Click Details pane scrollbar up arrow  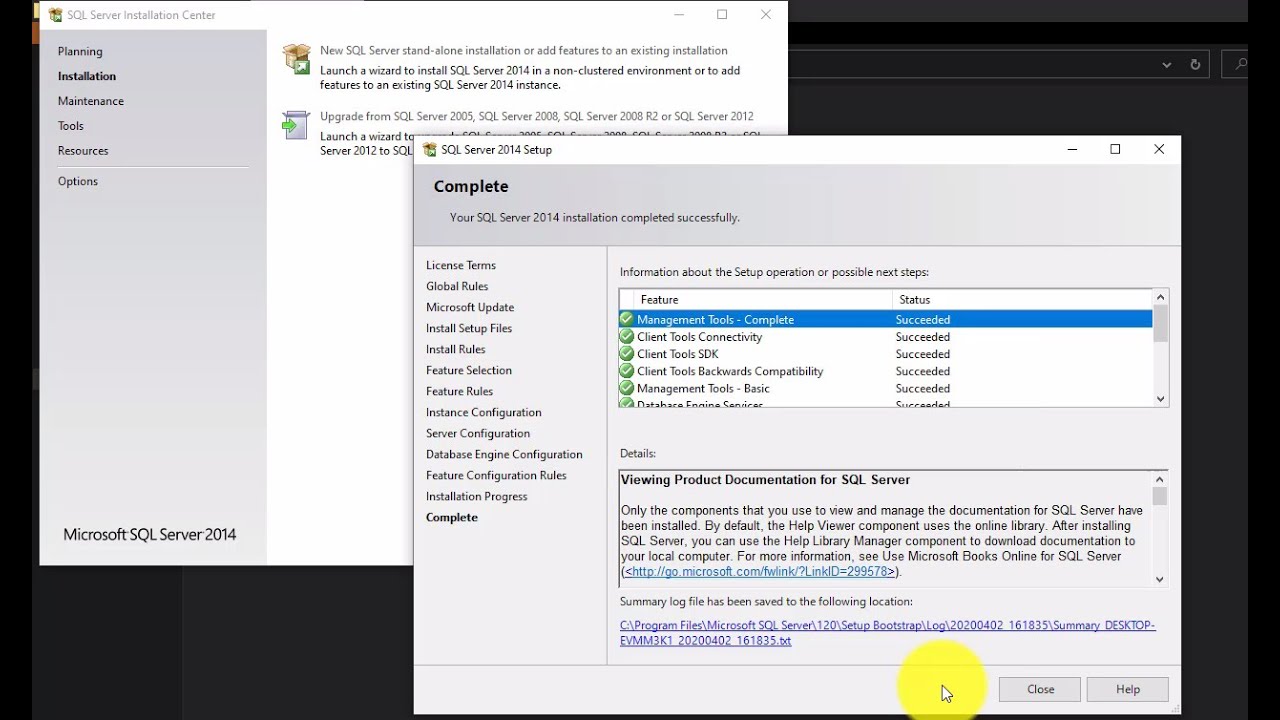[1160, 479]
